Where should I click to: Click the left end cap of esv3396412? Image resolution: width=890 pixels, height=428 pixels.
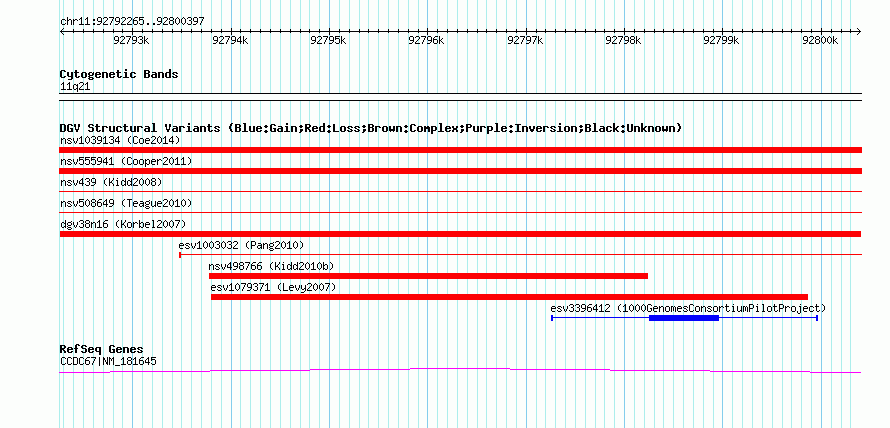pos(552,318)
